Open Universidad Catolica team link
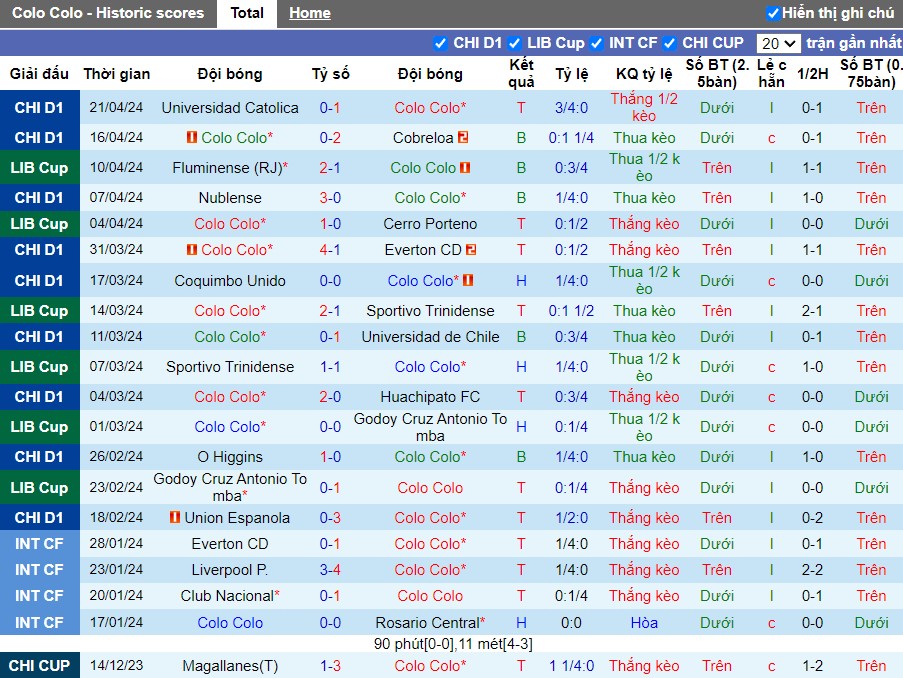The image size is (903, 678). pos(230,108)
